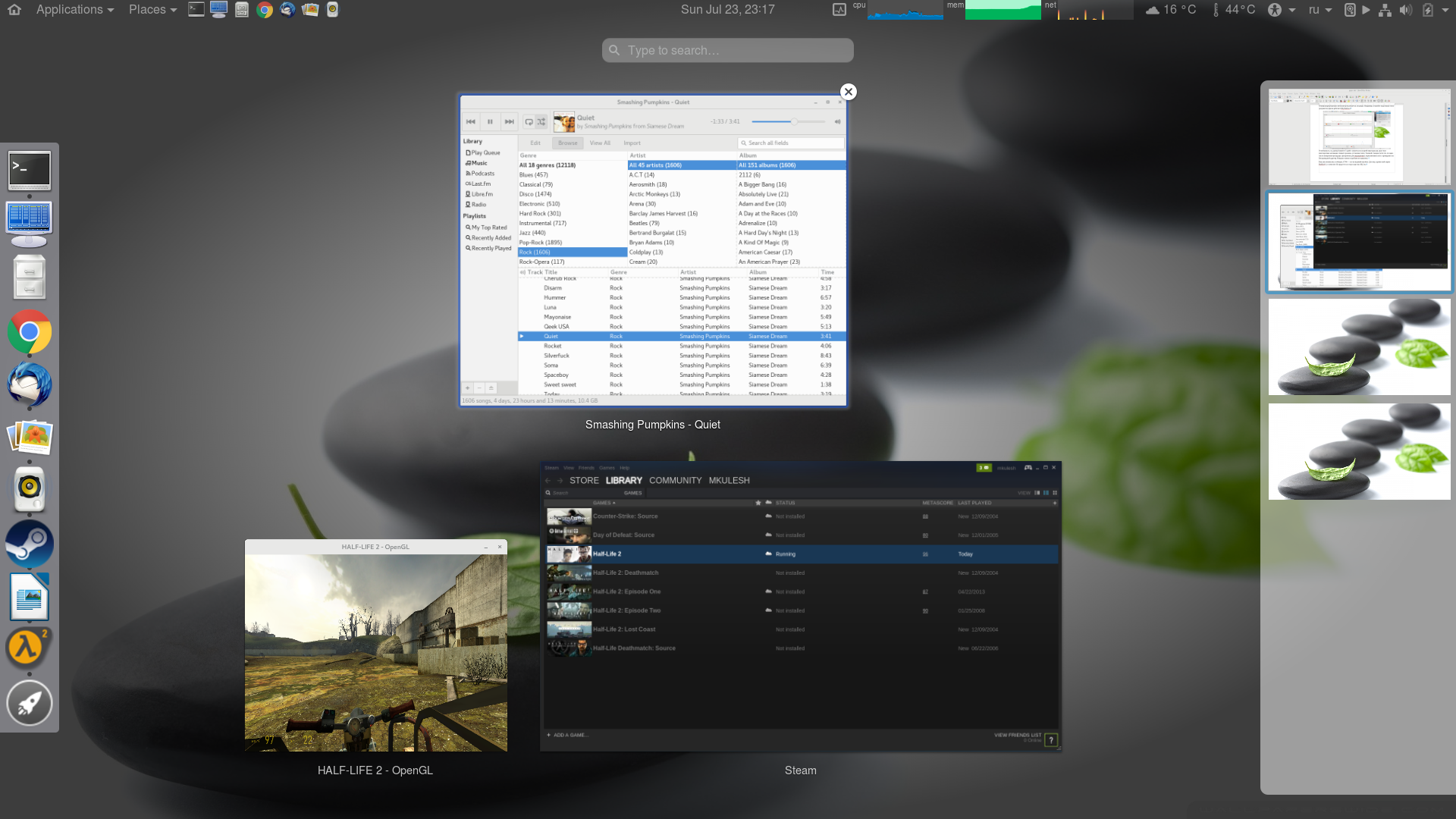Open the Files cabinet icon in dock

pos(30,277)
